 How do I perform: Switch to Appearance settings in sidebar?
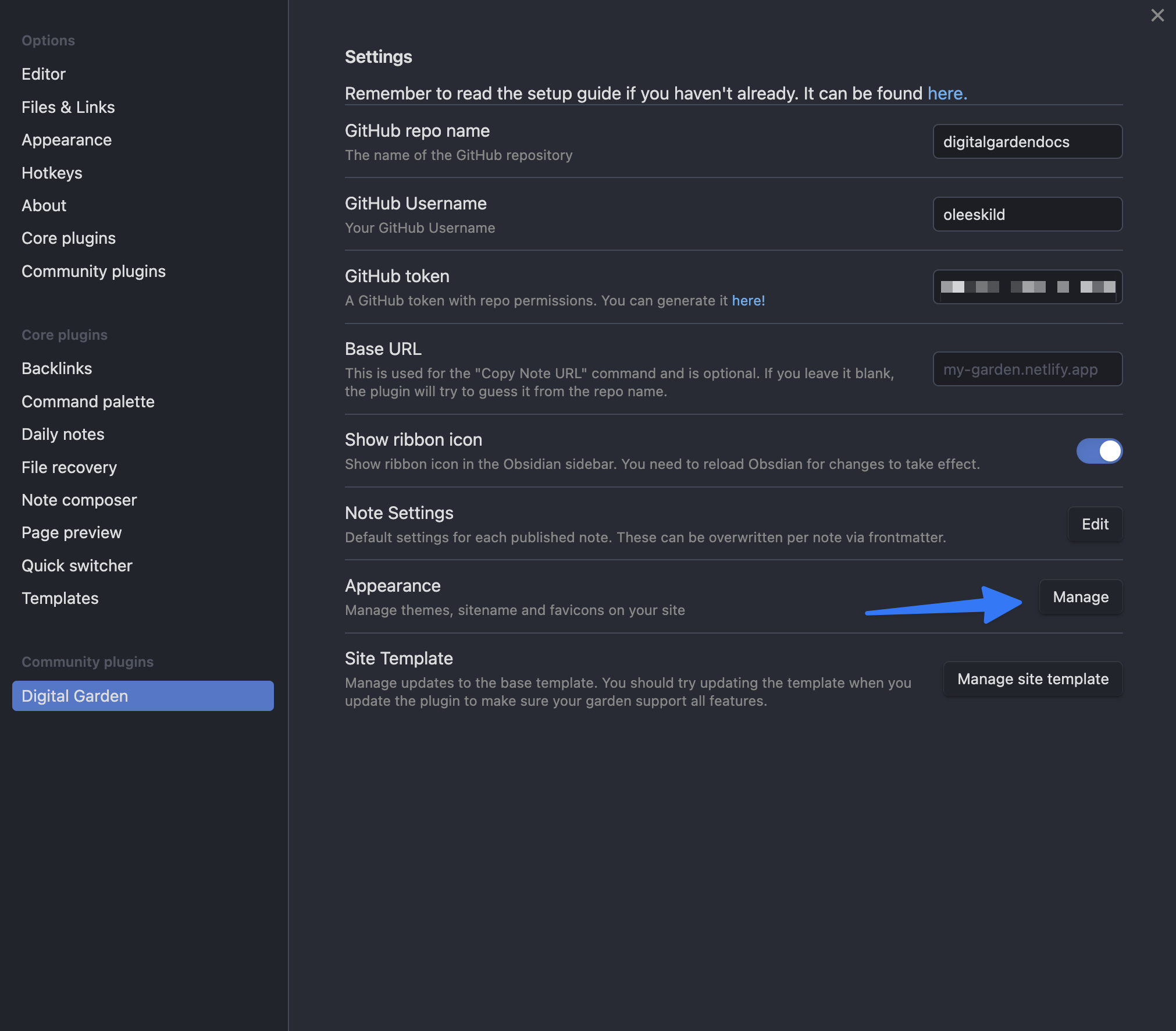(x=66, y=140)
